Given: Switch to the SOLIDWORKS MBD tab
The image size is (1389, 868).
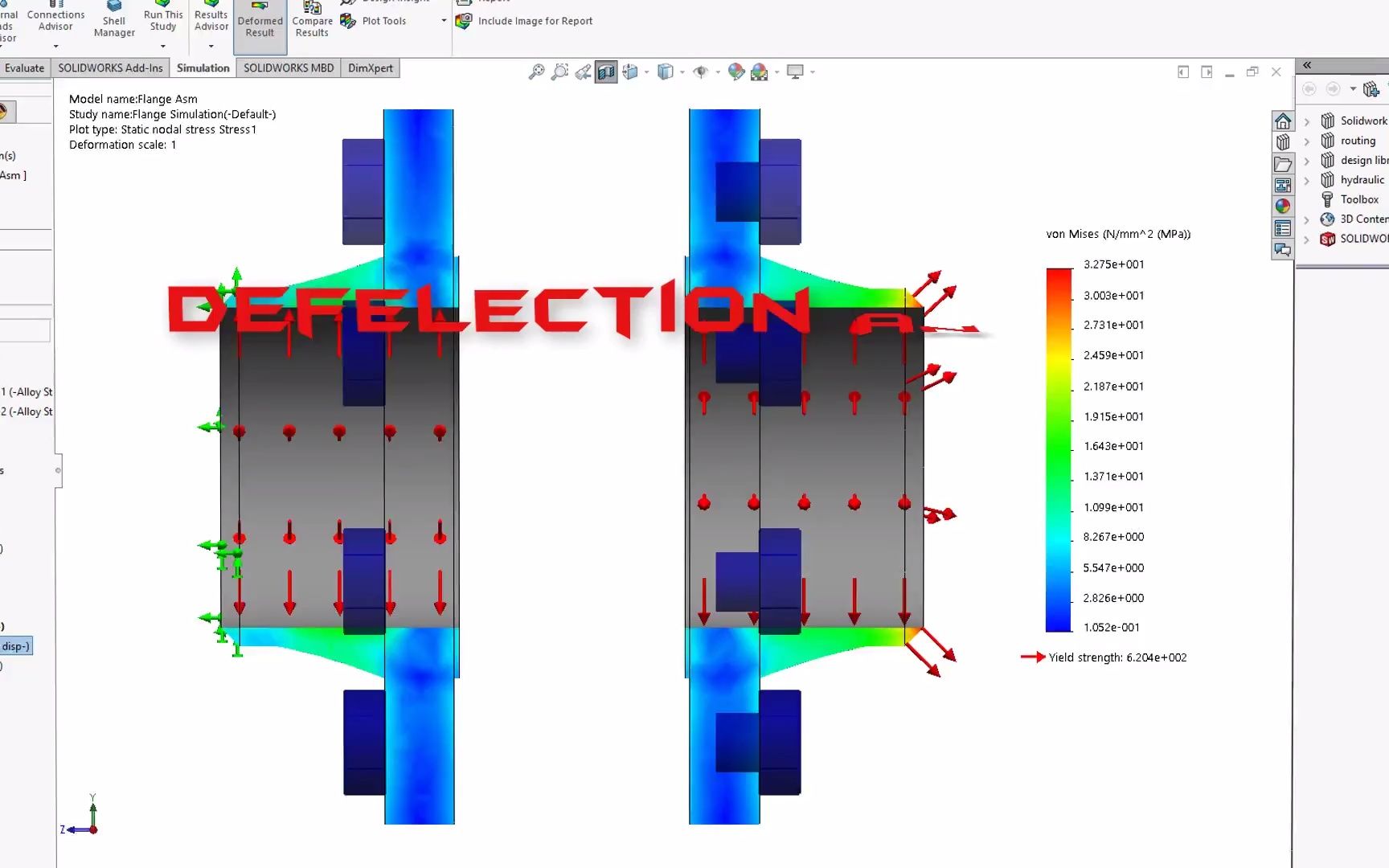Looking at the screenshot, I should 289,68.
